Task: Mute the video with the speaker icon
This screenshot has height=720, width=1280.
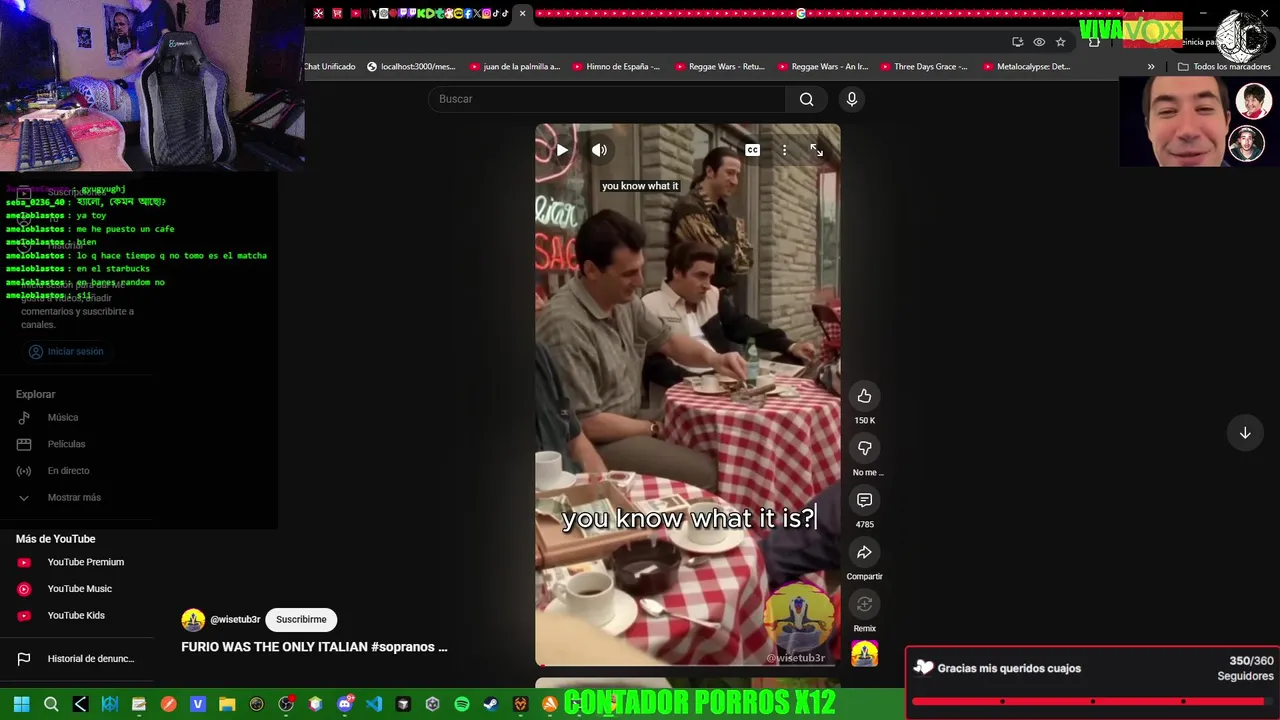Action: (x=599, y=150)
